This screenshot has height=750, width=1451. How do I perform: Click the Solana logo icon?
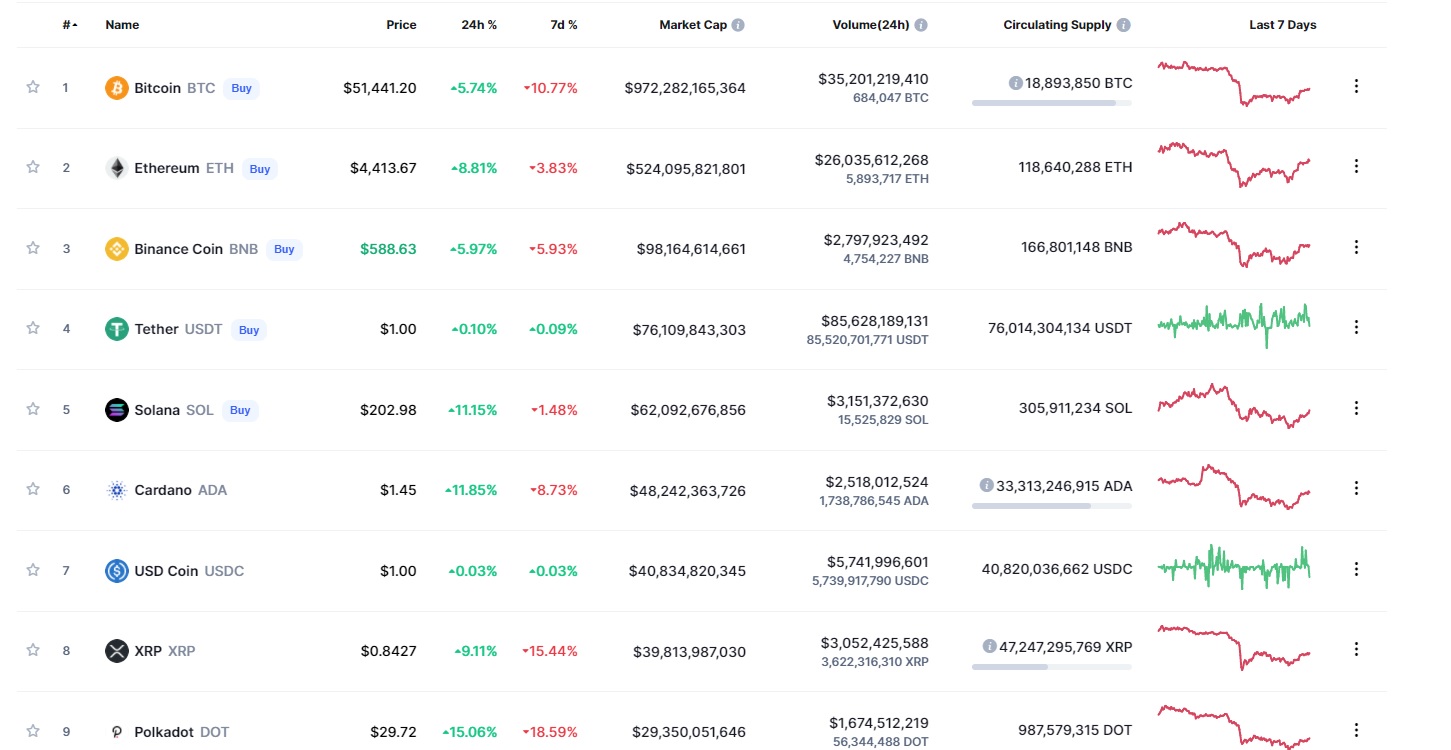[x=117, y=410]
